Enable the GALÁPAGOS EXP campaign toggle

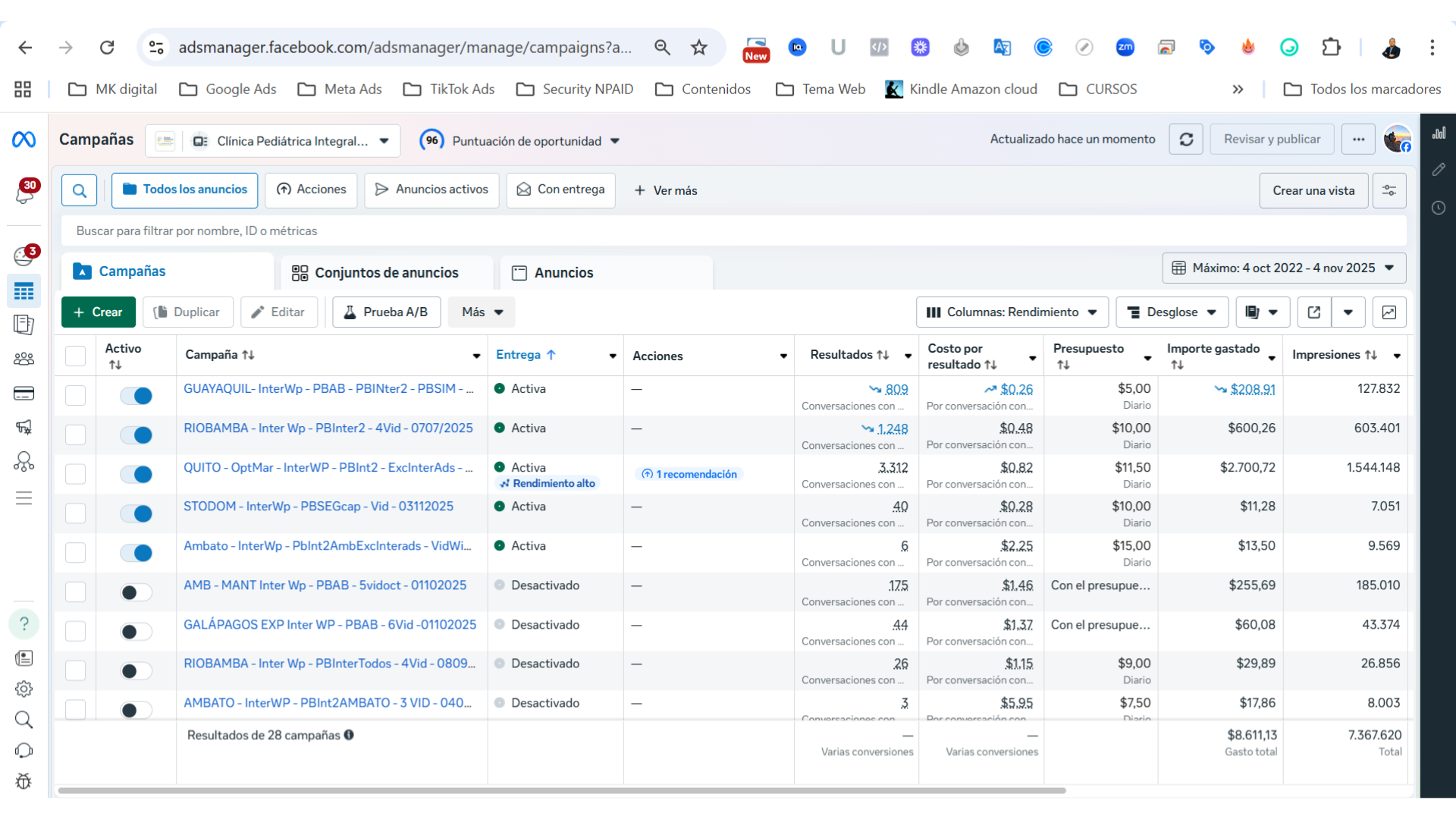pos(136,632)
